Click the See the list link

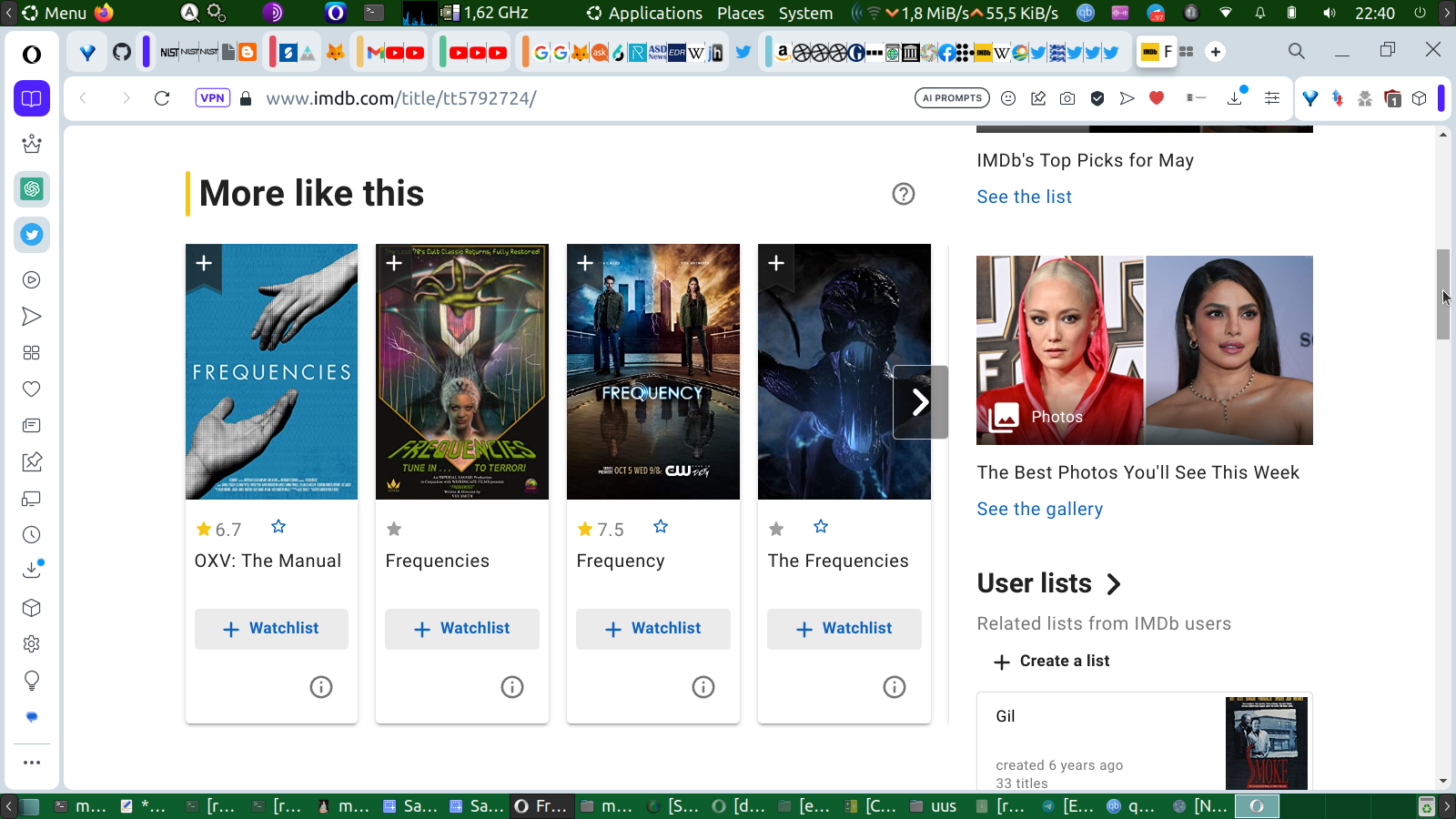pos(1025,197)
